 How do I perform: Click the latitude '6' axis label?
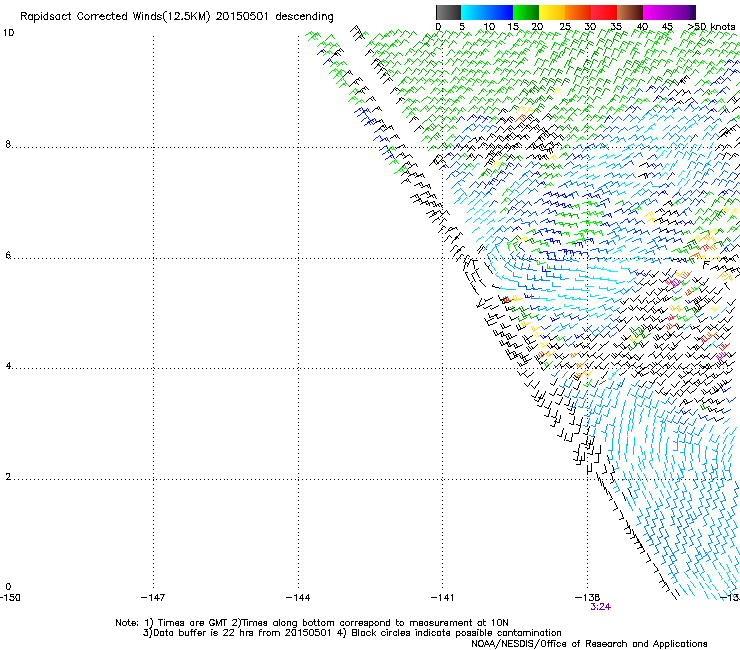[x=8, y=255]
